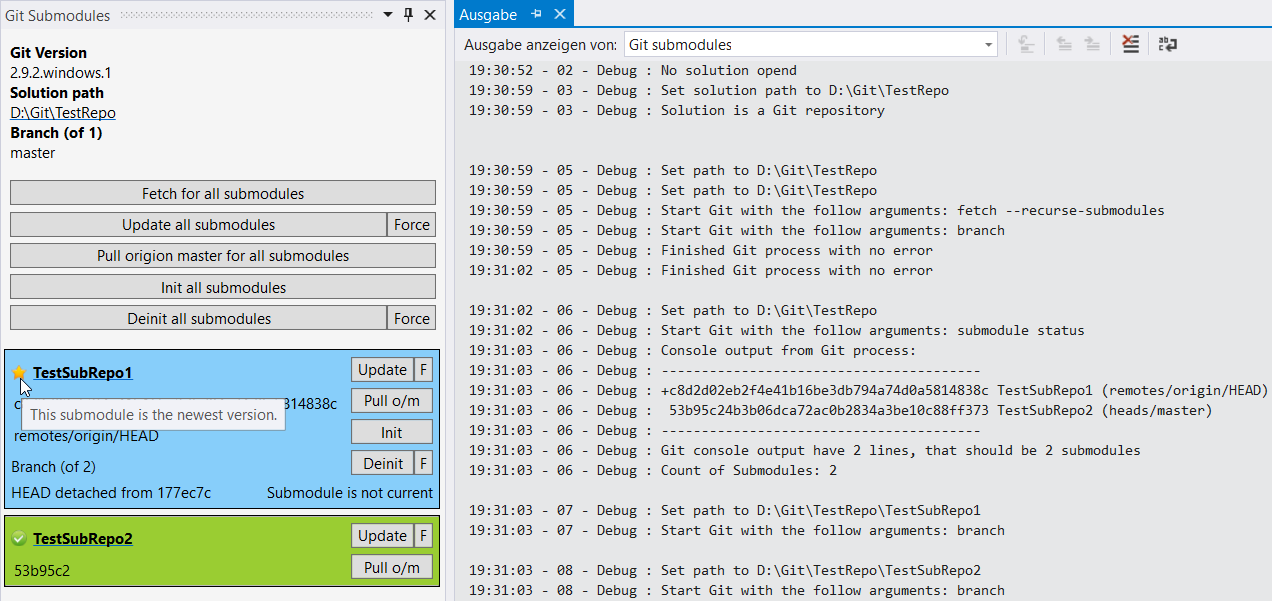Click Pull o/m button for TestSubRepo1
This screenshot has height=601, width=1272.
click(x=392, y=401)
